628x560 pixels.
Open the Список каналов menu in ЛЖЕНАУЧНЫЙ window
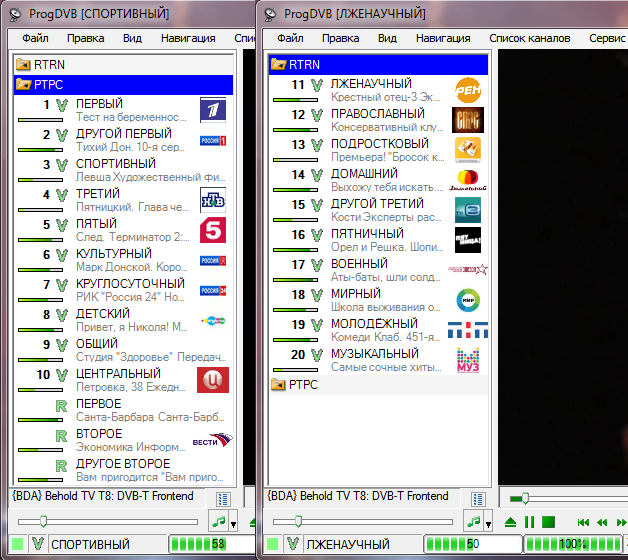[529, 38]
